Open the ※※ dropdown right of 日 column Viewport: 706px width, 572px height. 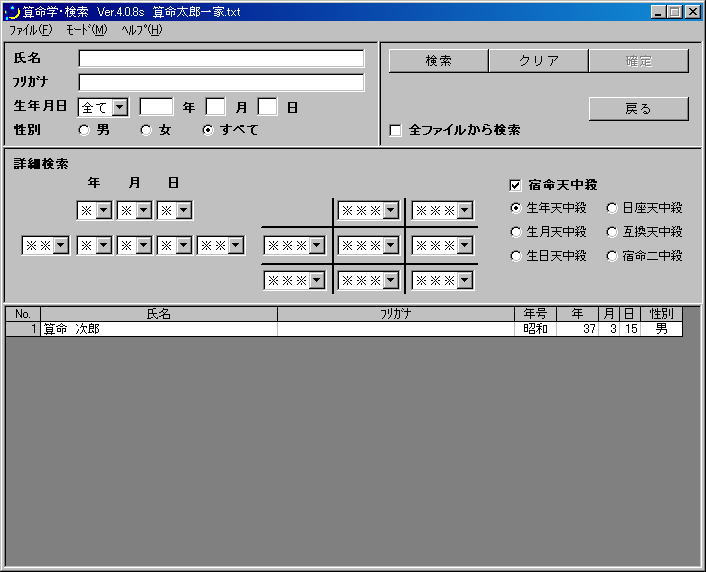(x=236, y=245)
